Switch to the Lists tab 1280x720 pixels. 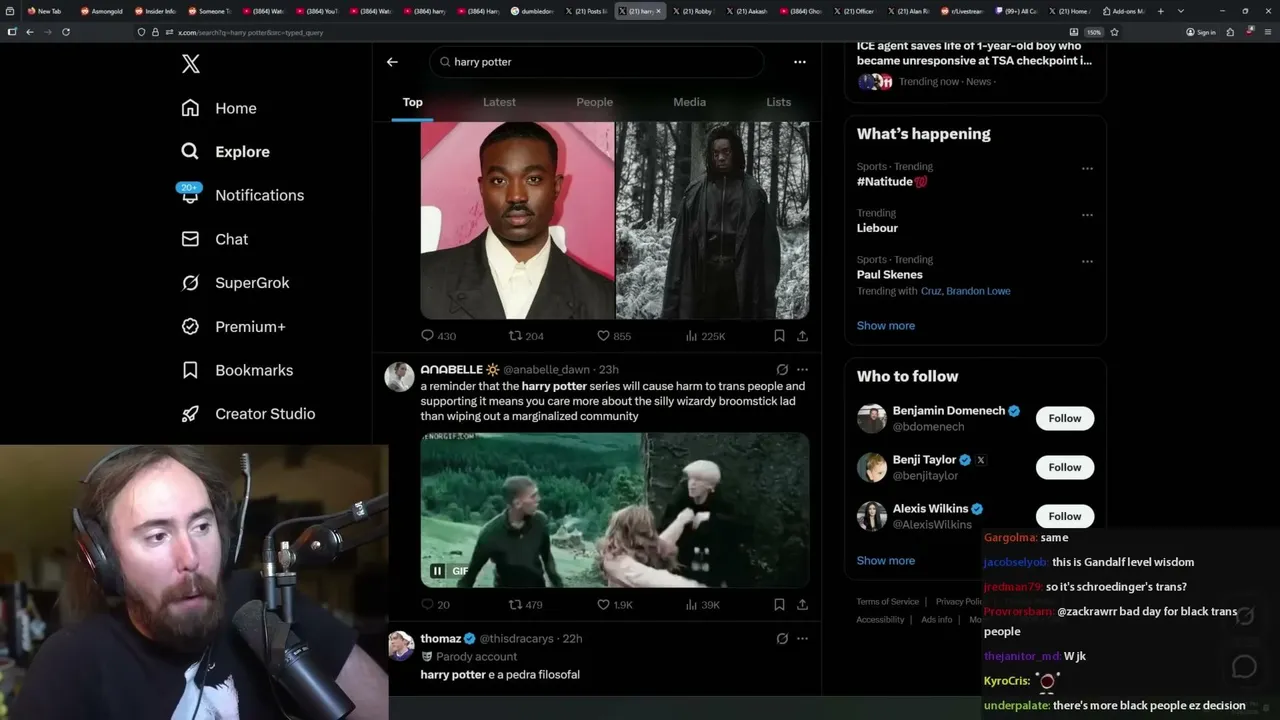778,102
